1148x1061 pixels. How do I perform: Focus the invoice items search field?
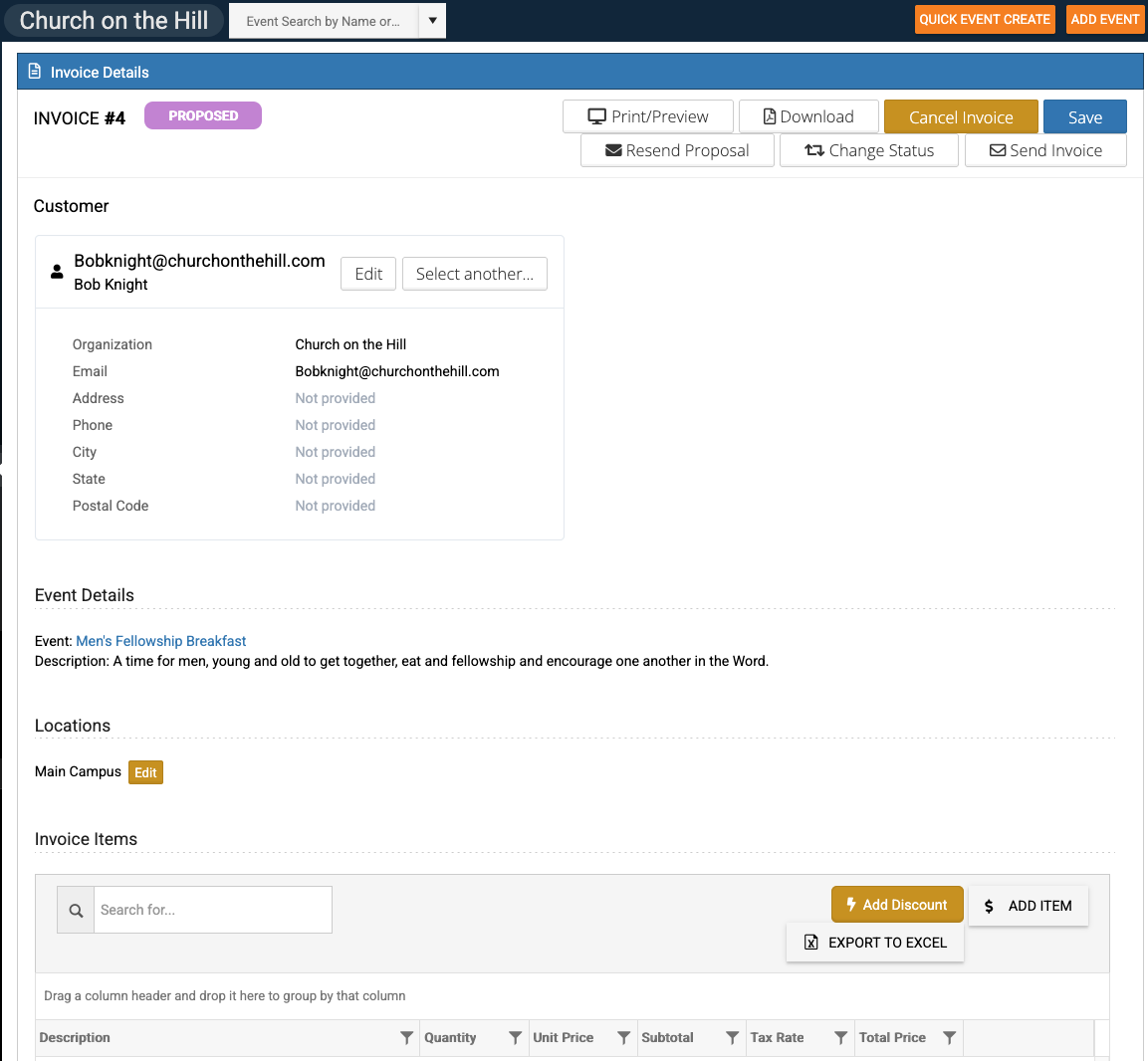(212, 910)
